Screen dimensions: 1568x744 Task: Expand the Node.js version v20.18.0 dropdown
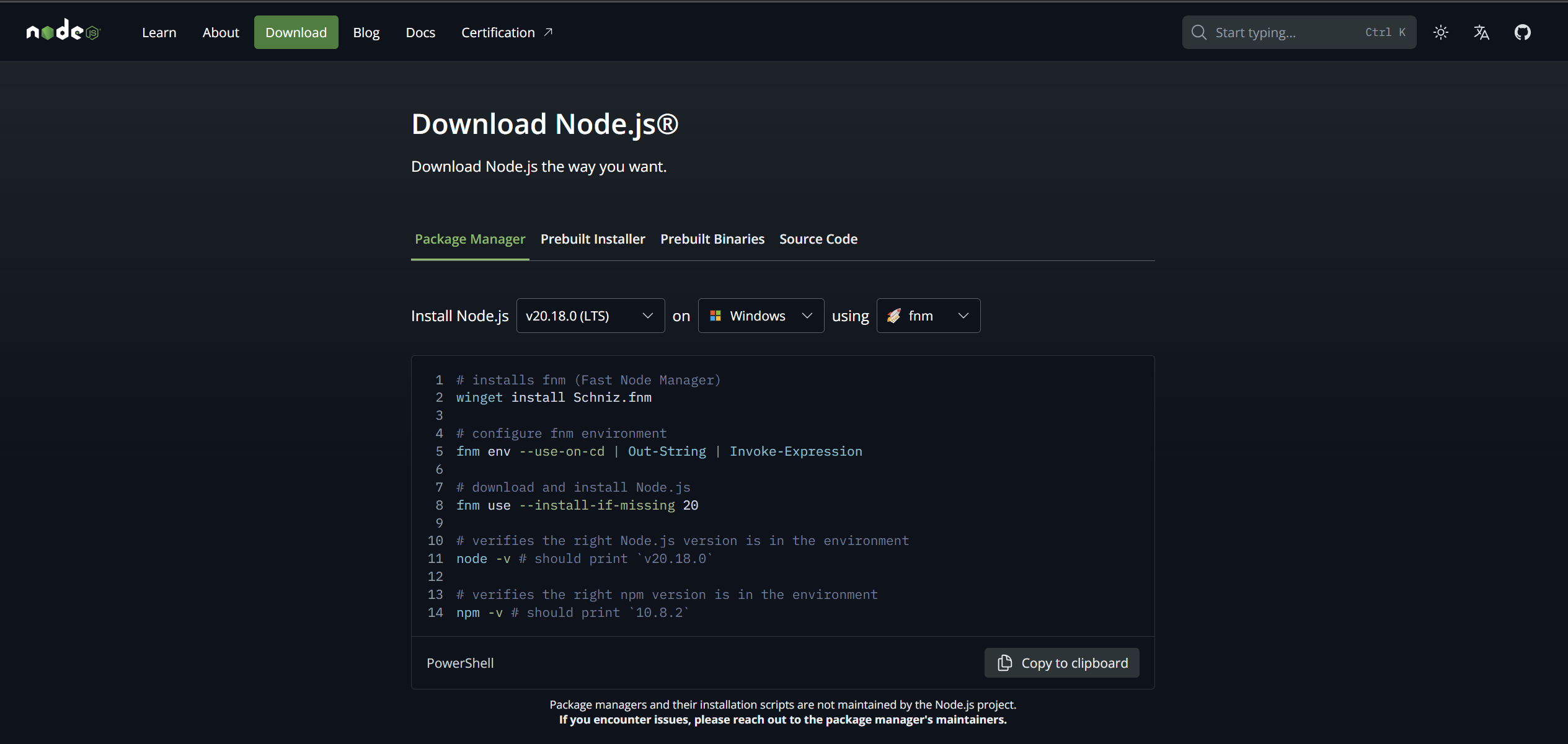click(590, 316)
